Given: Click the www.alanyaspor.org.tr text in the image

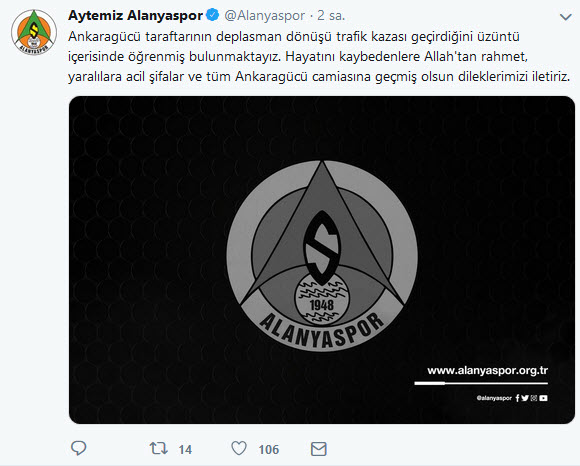Looking at the screenshot, I should pyautogui.click(x=488, y=371).
